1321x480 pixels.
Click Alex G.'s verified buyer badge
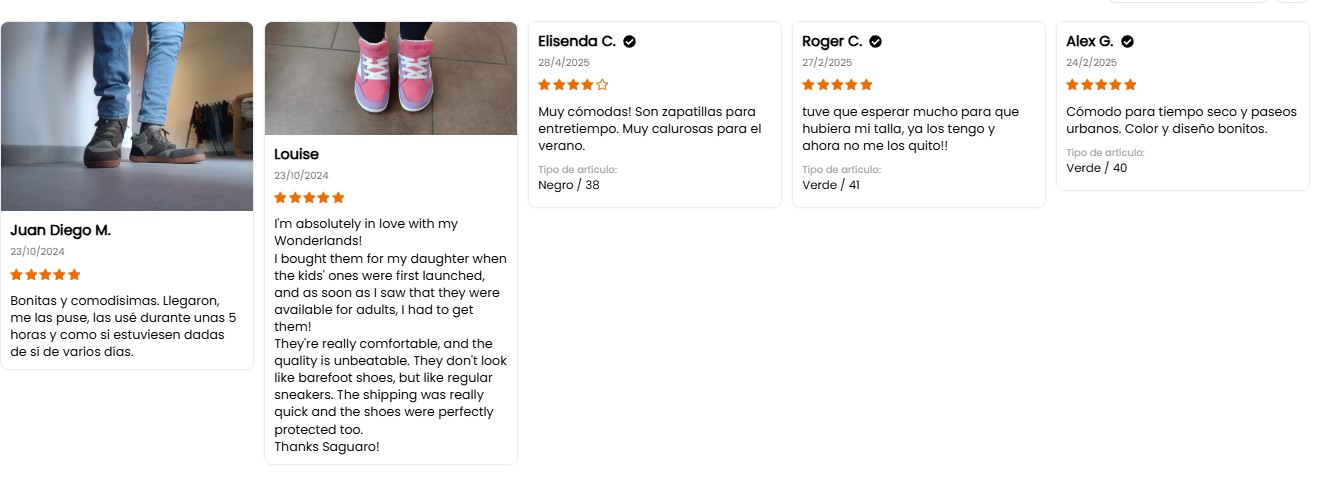(x=1127, y=42)
